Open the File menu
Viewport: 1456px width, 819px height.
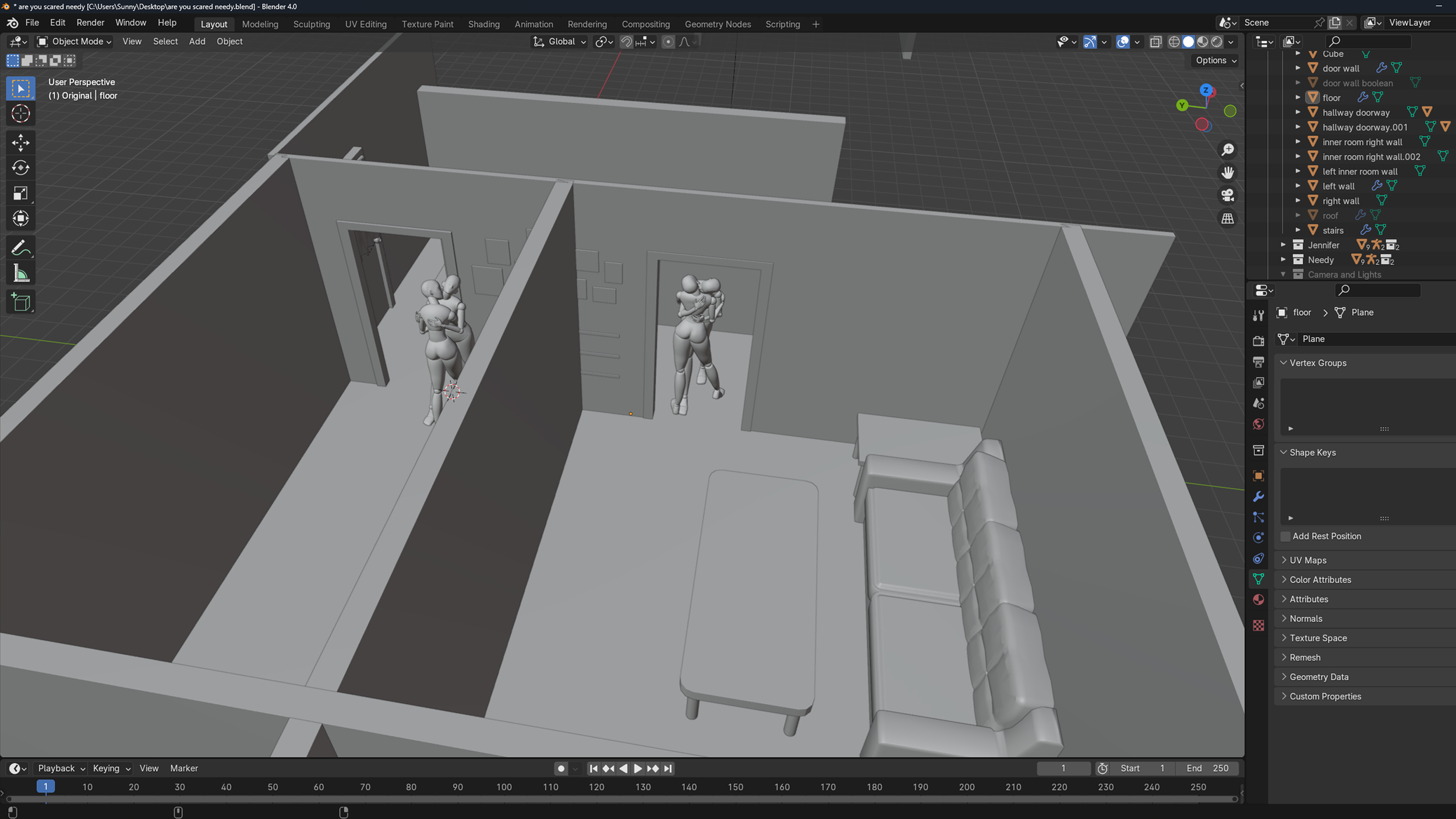tap(32, 23)
